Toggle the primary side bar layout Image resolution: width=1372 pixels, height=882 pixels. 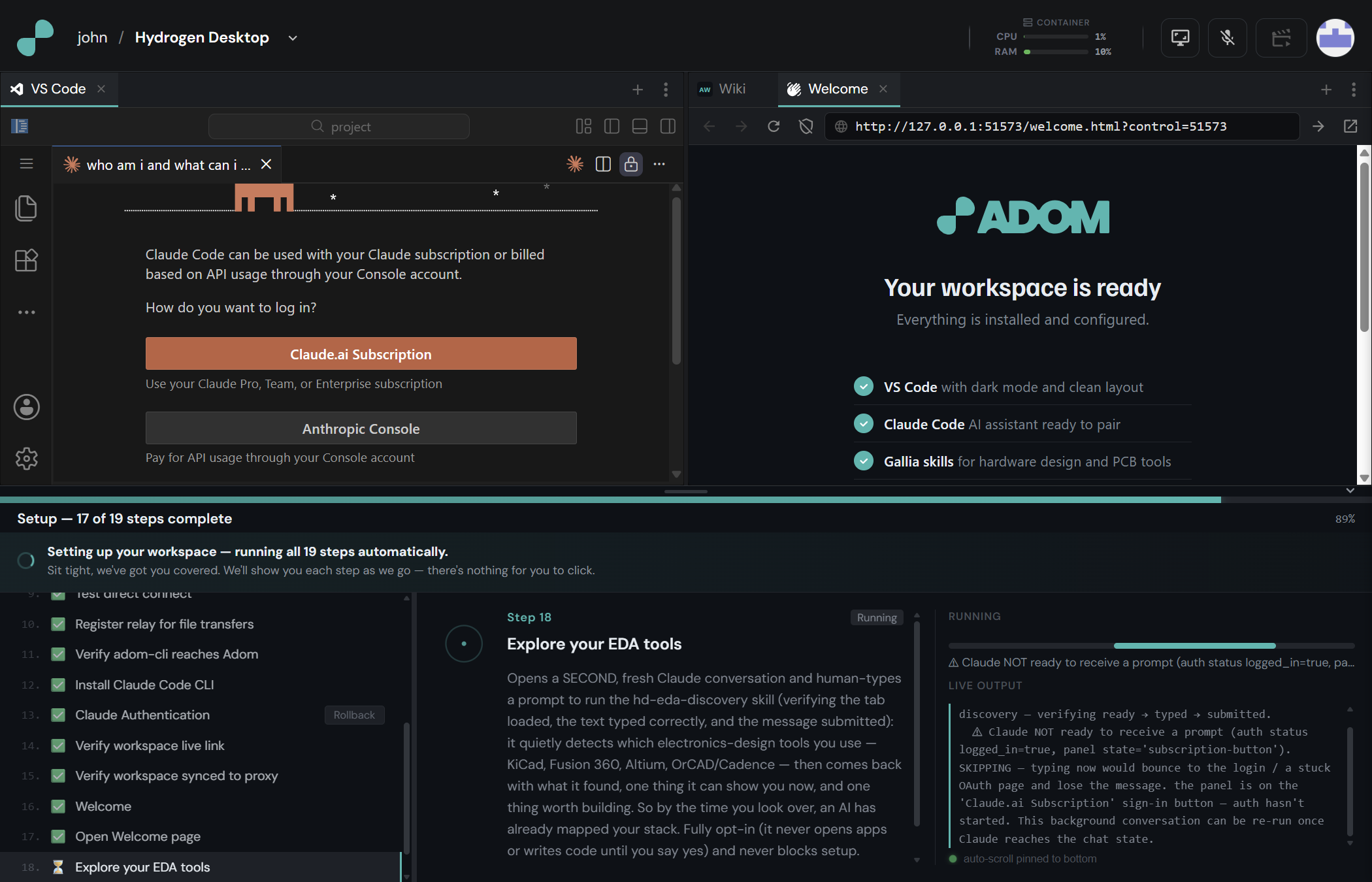point(612,126)
